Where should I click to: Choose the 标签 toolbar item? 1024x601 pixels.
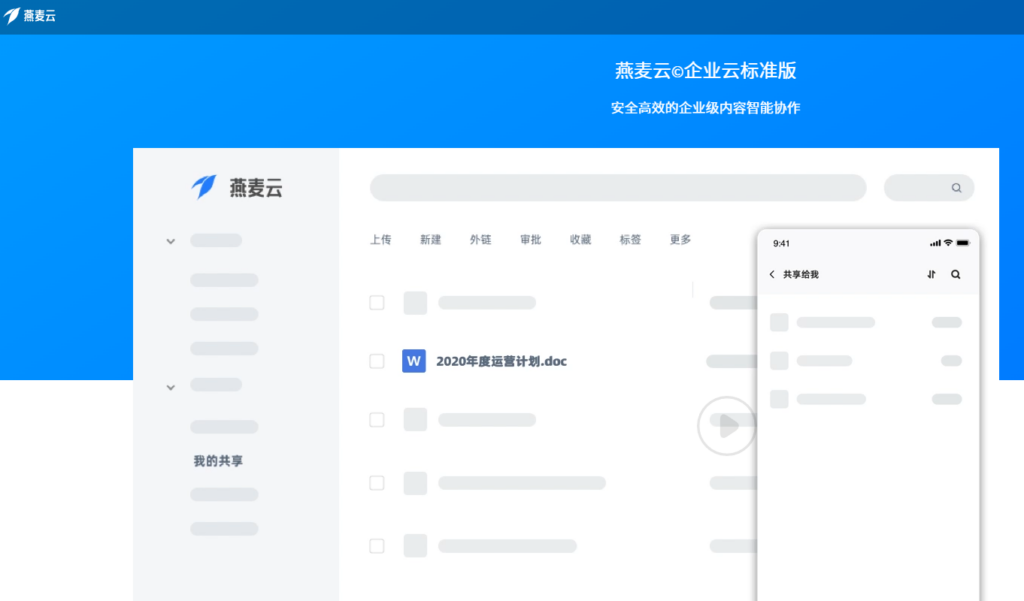click(x=630, y=240)
